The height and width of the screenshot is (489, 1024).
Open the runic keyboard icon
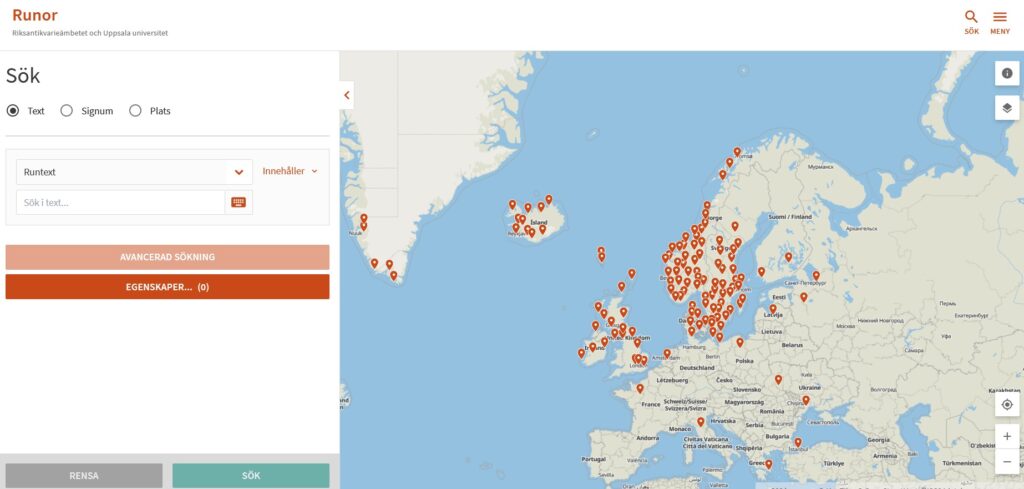239,203
